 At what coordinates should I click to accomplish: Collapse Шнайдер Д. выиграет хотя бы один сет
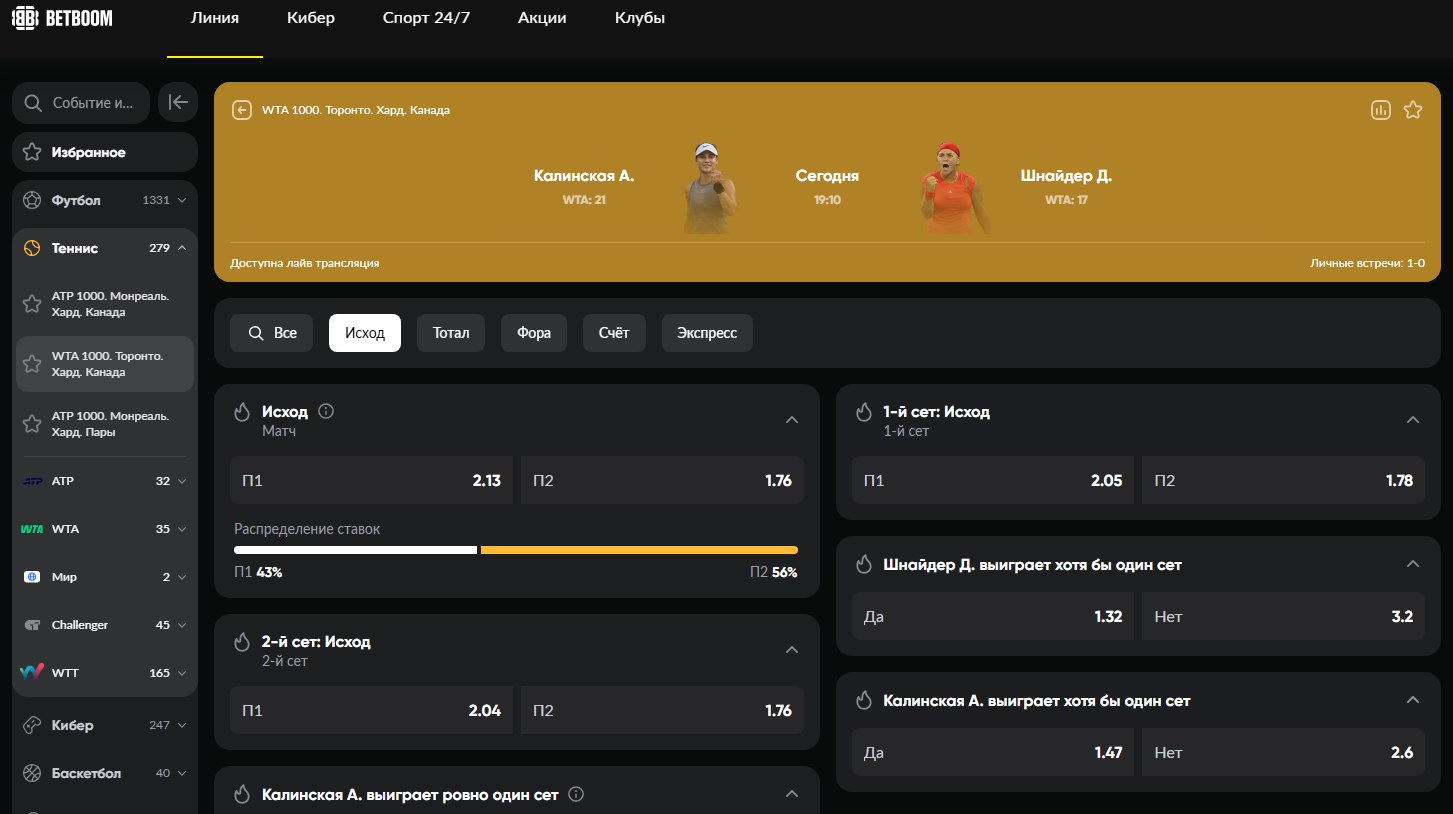pyautogui.click(x=1413, y=564)
